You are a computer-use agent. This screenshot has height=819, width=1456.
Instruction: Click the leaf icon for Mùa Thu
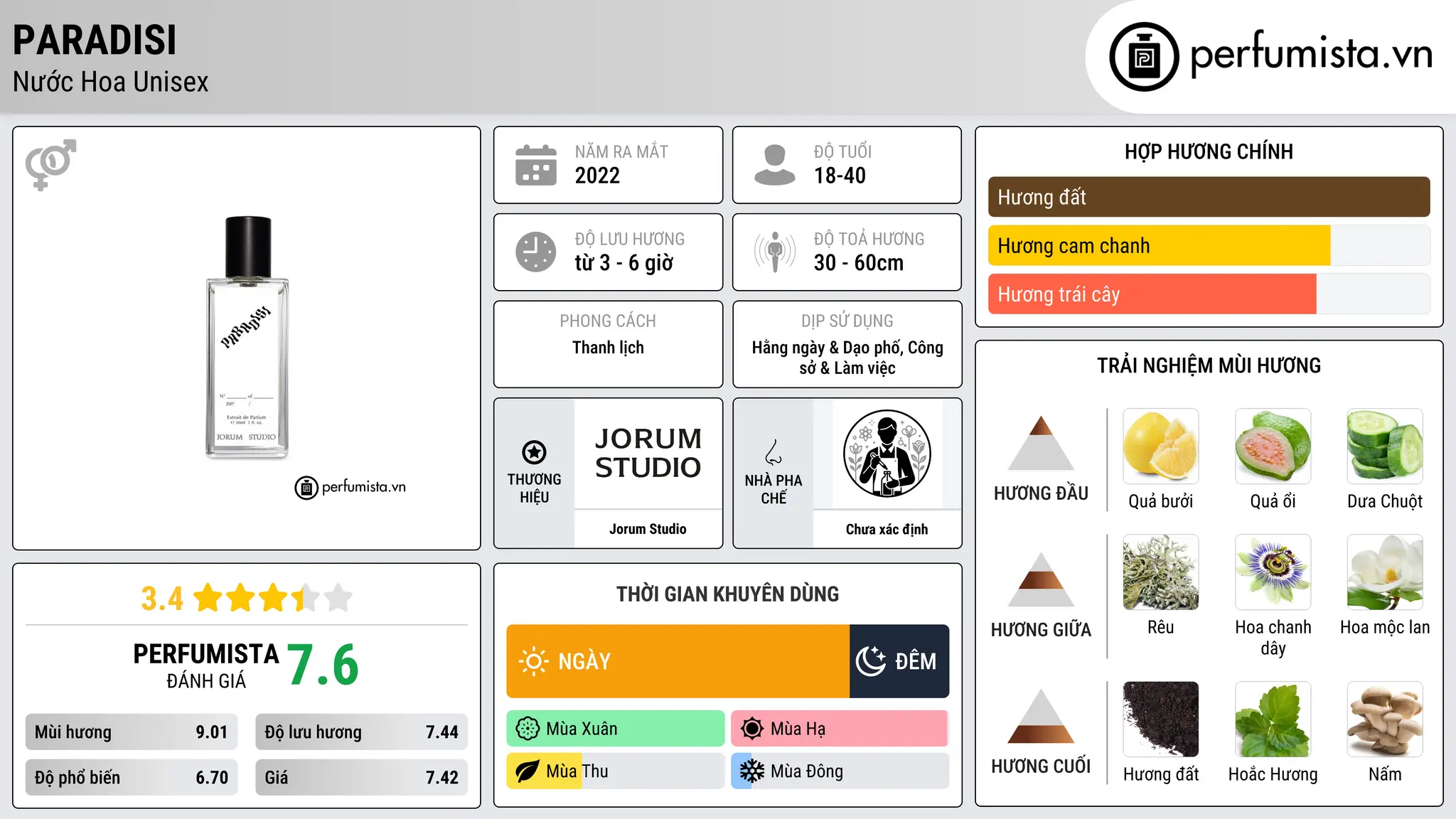(x=528, y=771)
